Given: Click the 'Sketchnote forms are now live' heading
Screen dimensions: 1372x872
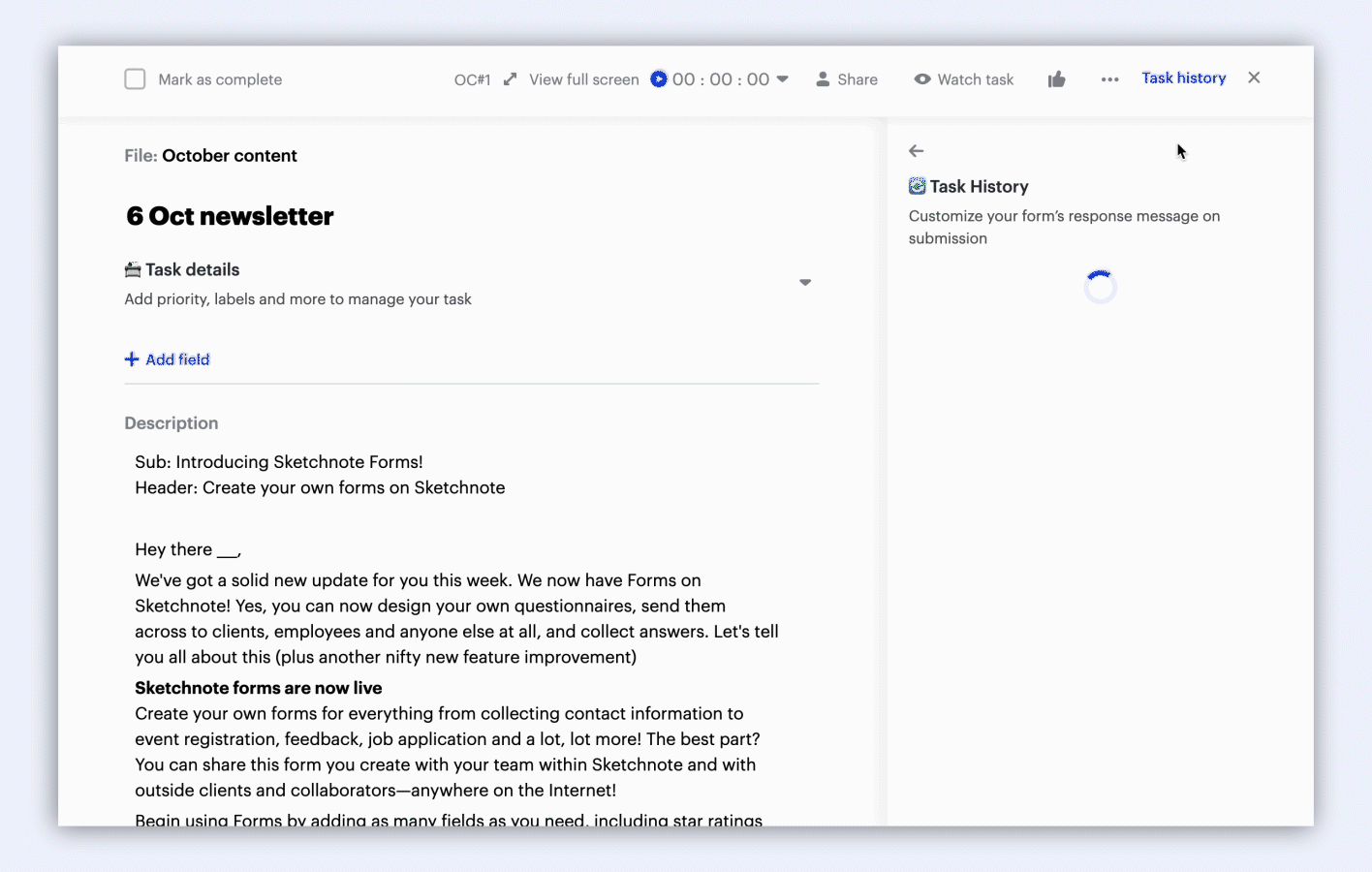Looking at the screenshot, I should pyautogui.click(x=259, y=688).
